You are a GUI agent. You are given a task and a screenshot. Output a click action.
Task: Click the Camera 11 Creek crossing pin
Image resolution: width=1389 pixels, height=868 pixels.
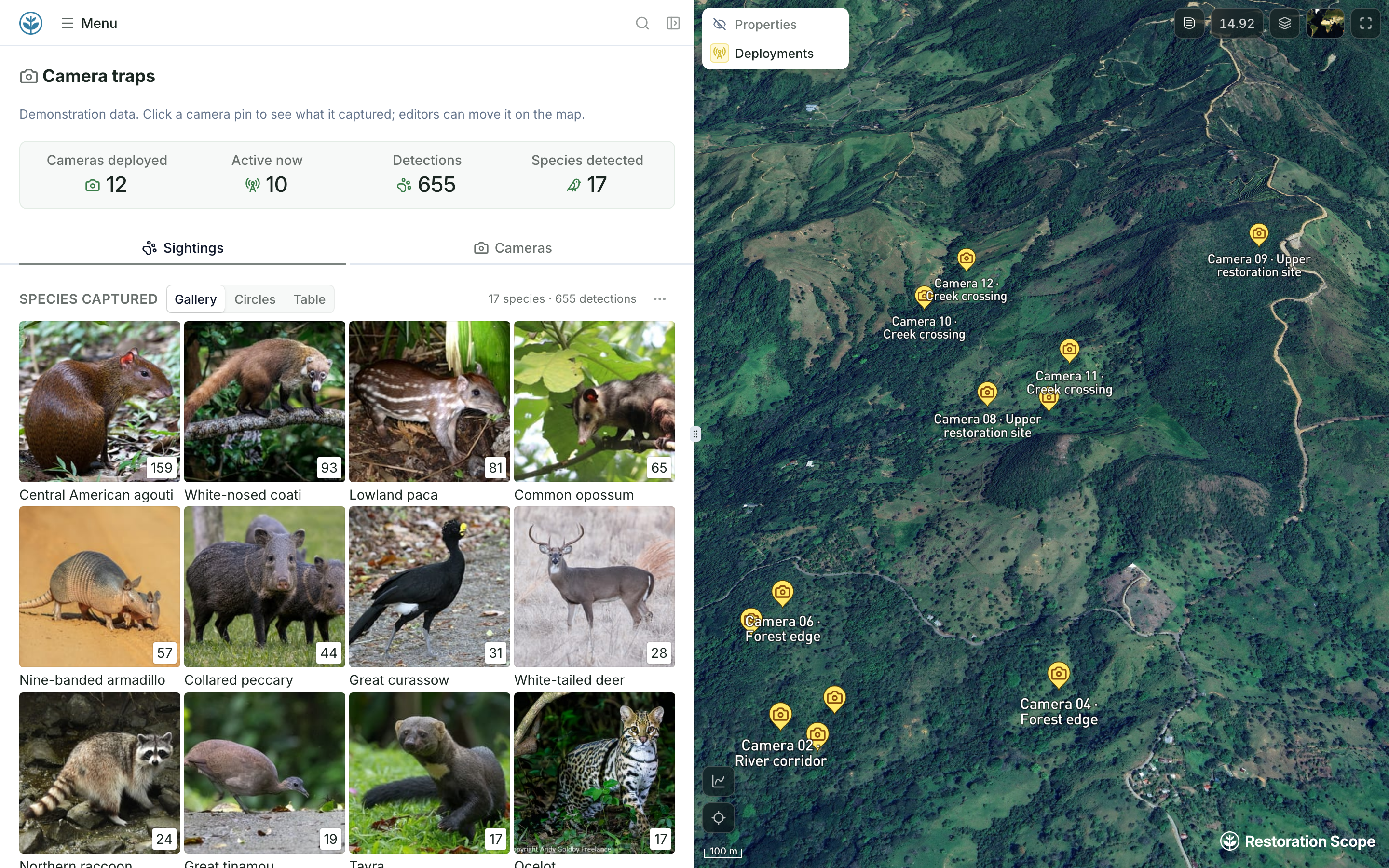(1069, 350)
